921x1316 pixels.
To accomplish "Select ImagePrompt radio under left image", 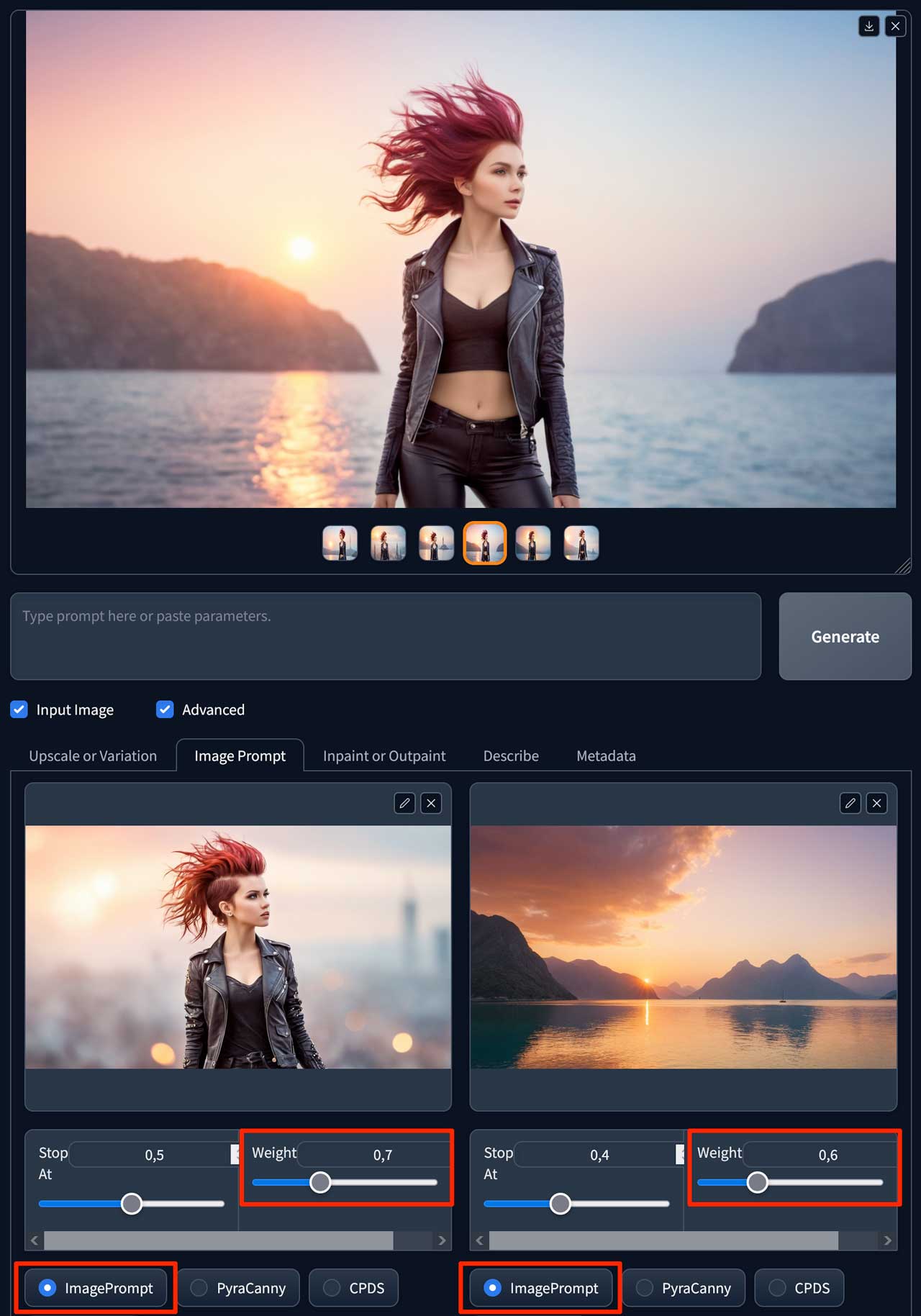I will point(96,1288).
